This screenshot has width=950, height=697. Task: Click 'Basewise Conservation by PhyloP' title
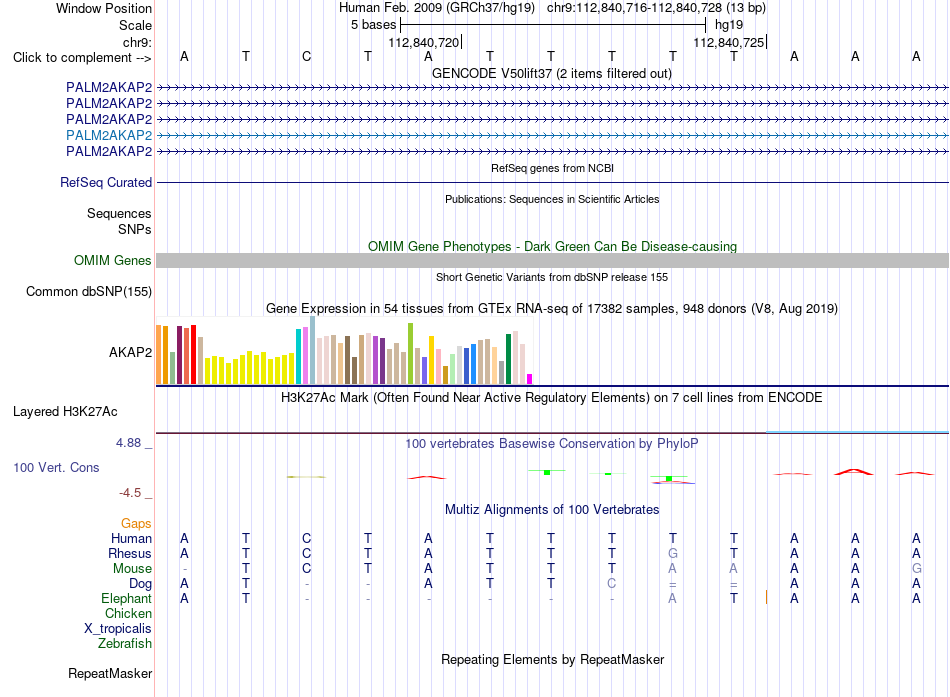point(552,444)
